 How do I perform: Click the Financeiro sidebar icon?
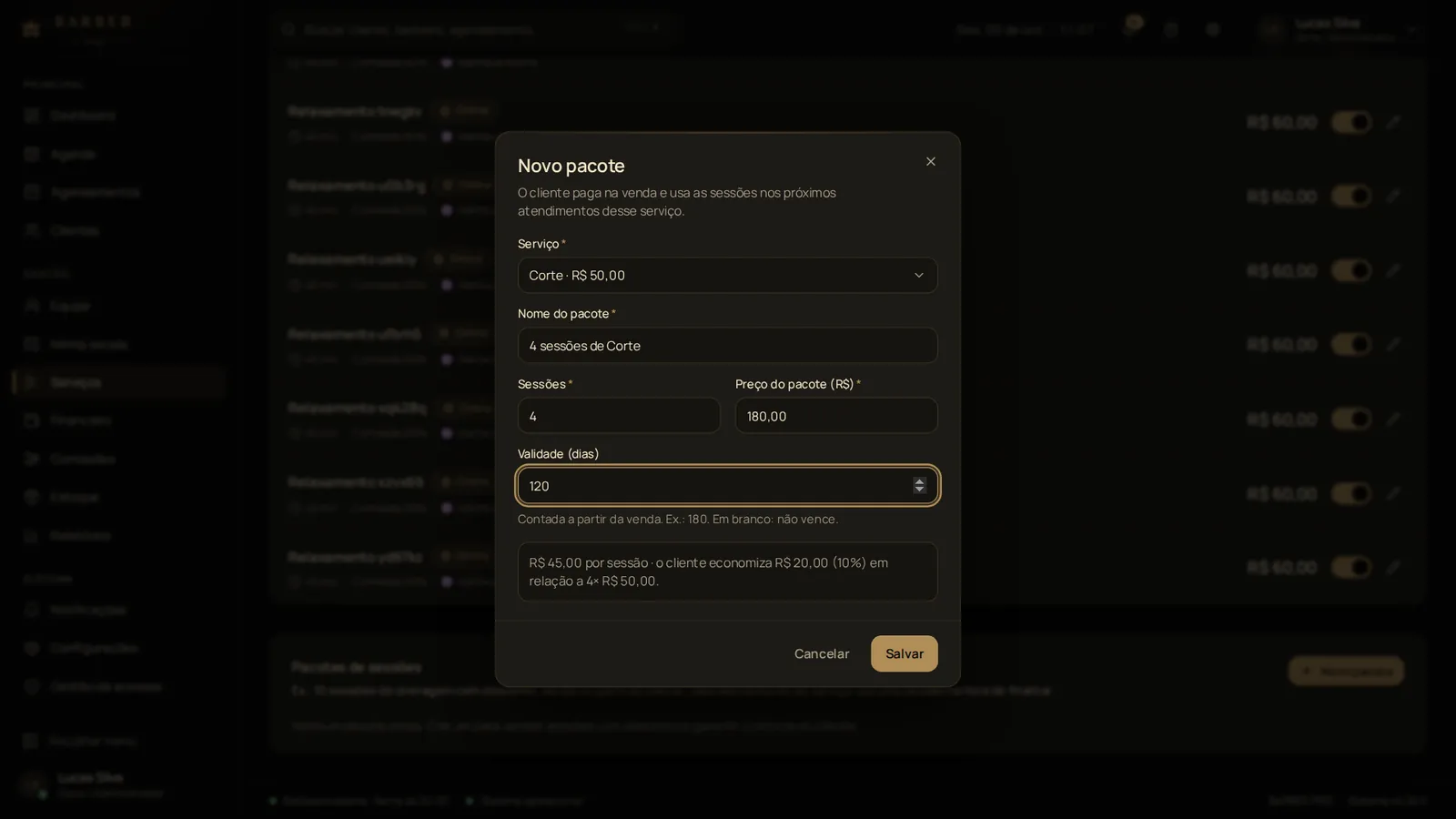click(x=32, y=420)
